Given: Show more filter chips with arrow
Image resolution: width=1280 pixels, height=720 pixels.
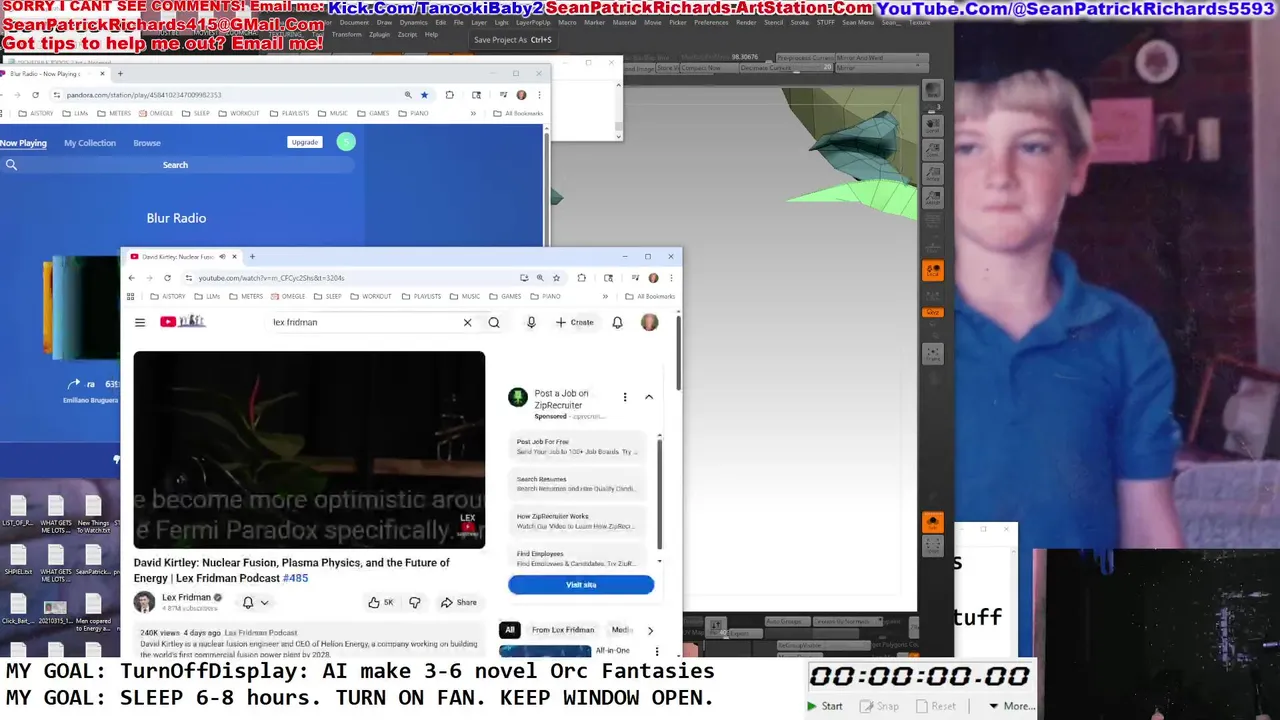Looking at the screenshot, I should click(650, 630).
